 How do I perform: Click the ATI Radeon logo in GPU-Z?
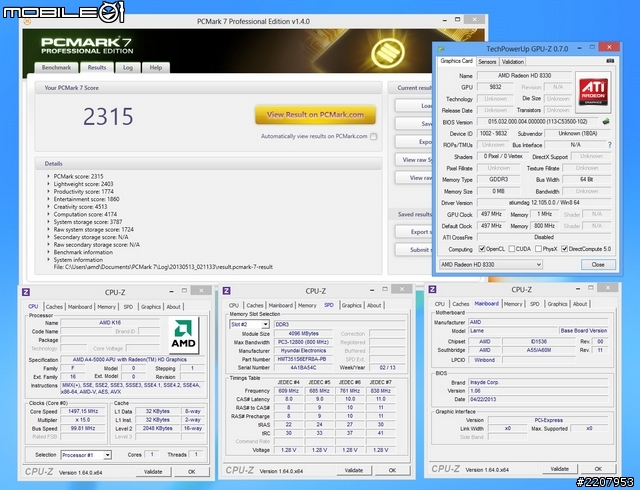(593, 92)
